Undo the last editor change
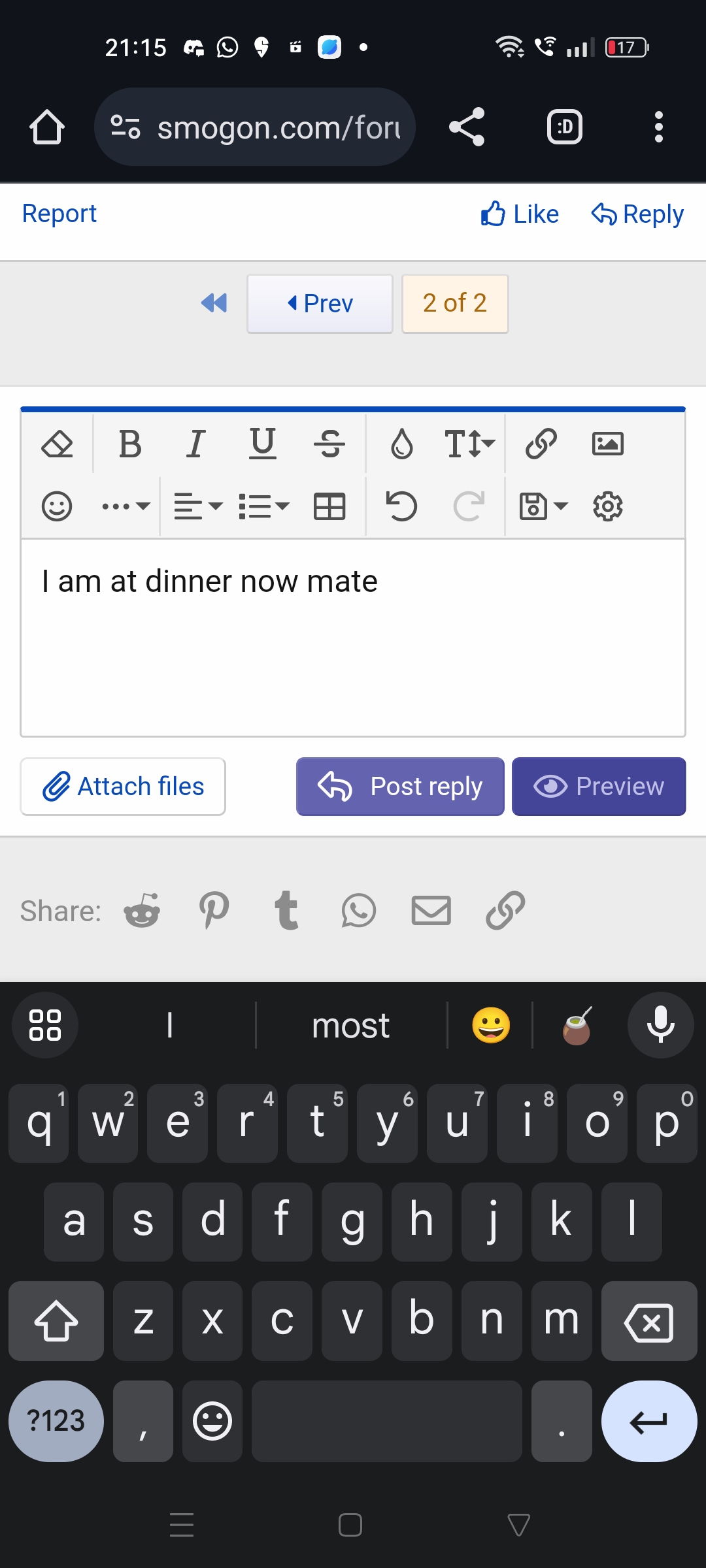 pyautogui.click(x=401, y=506)
